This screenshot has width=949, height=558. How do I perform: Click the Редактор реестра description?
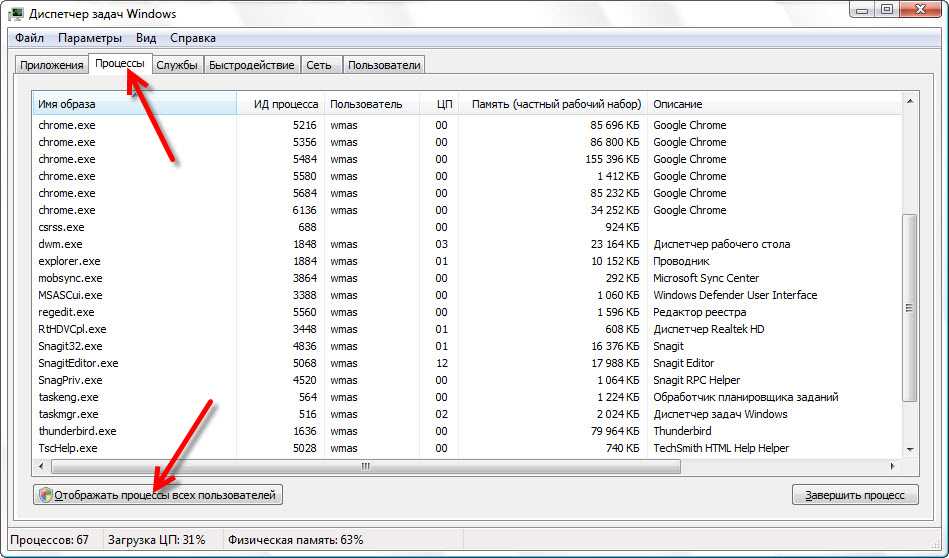click(699, 312)
